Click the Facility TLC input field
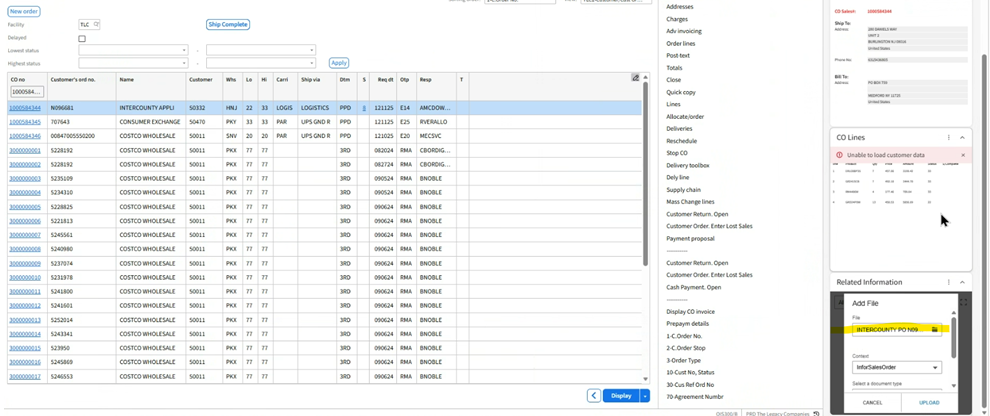The image size is (990, 416). [89, 25]
